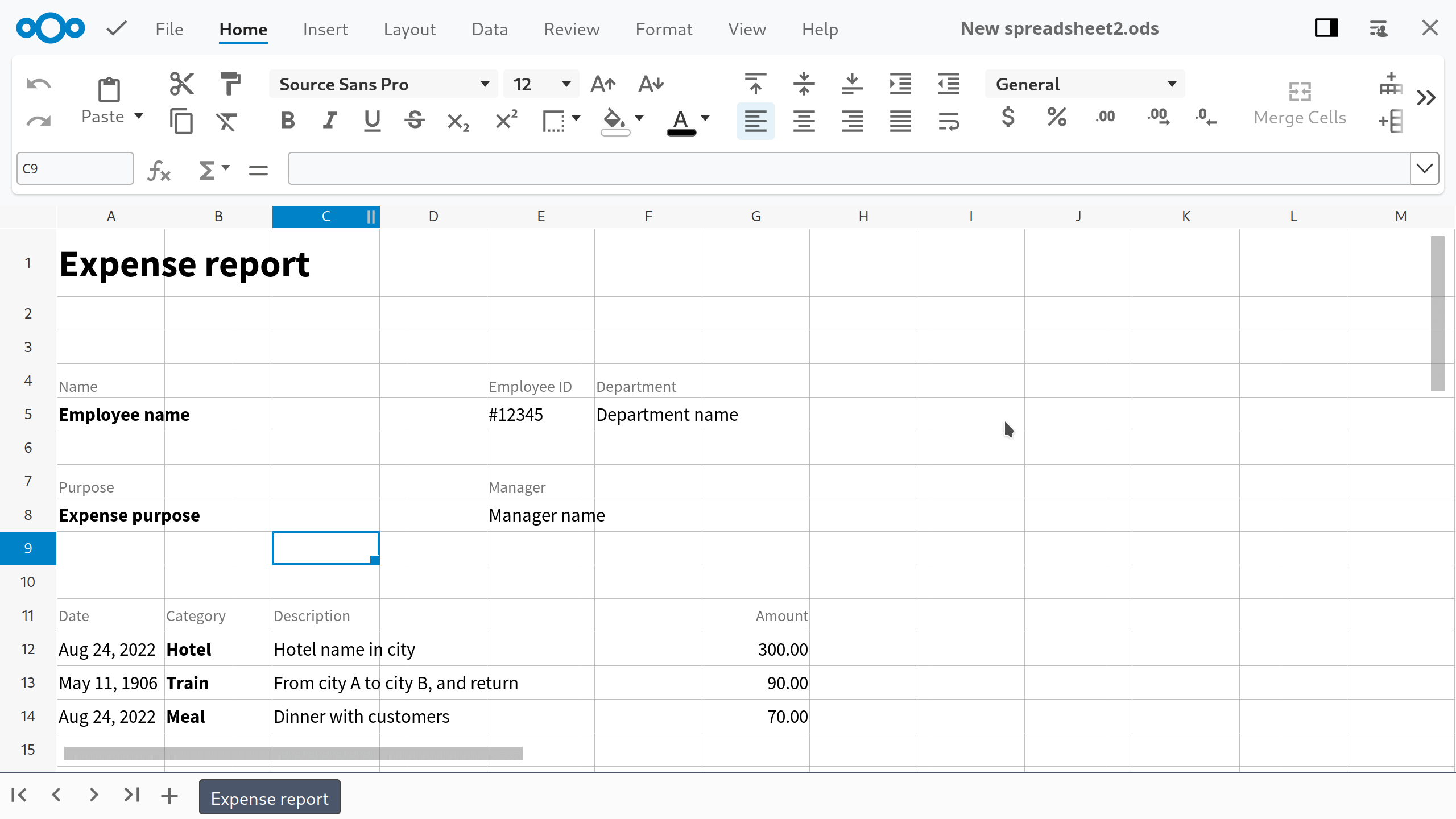Open the font name dropdown
Image resolution: width=1456 pixels, height=819 pixels.
coord(485,84)
